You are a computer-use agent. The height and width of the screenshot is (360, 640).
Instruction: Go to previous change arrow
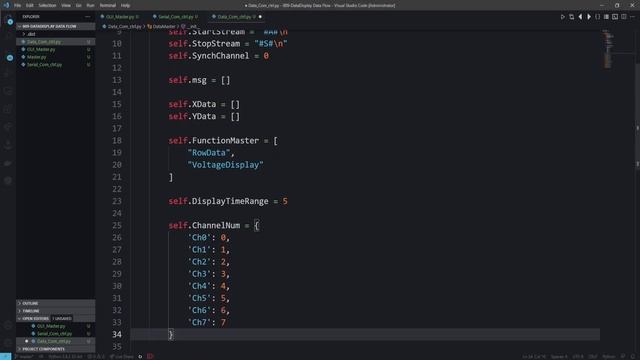click(x=580, y=17)
